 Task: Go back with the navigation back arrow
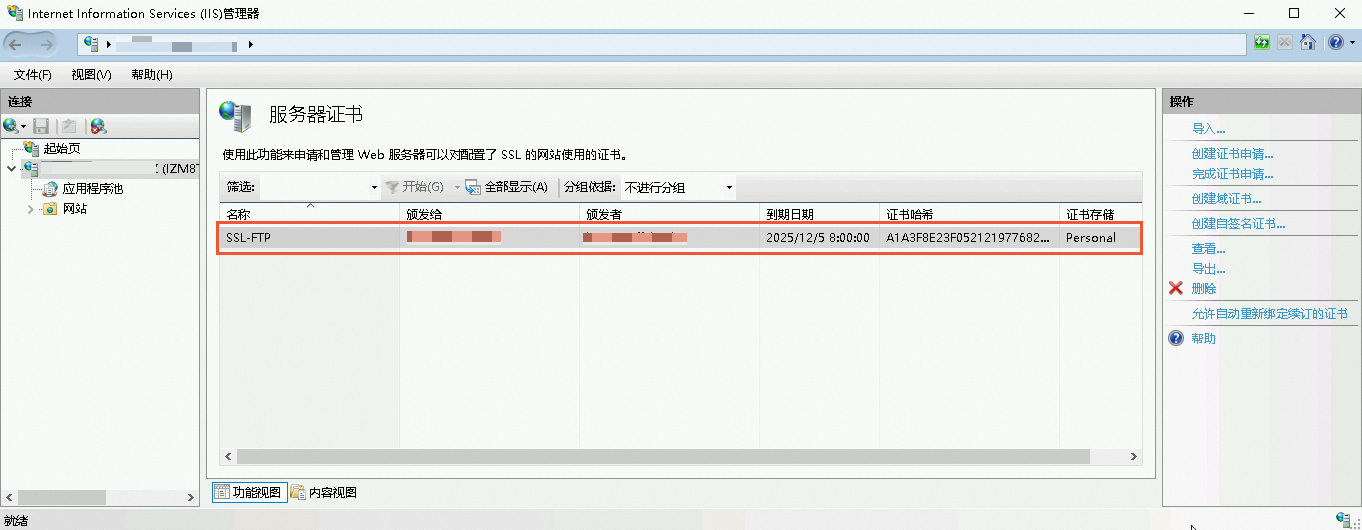(x=16, y=44)
